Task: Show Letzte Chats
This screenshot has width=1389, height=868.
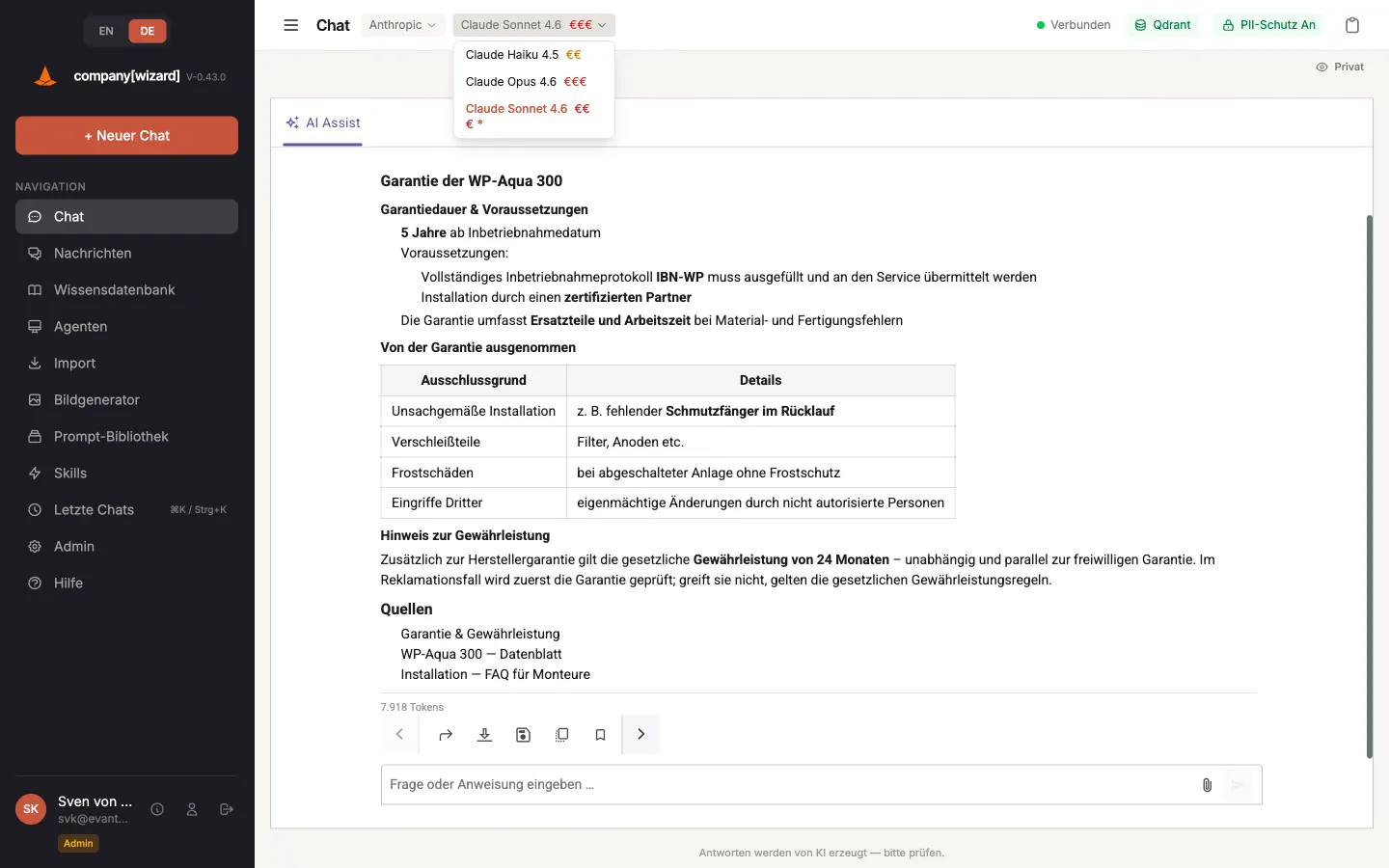Action: click(x=126, y=510)
